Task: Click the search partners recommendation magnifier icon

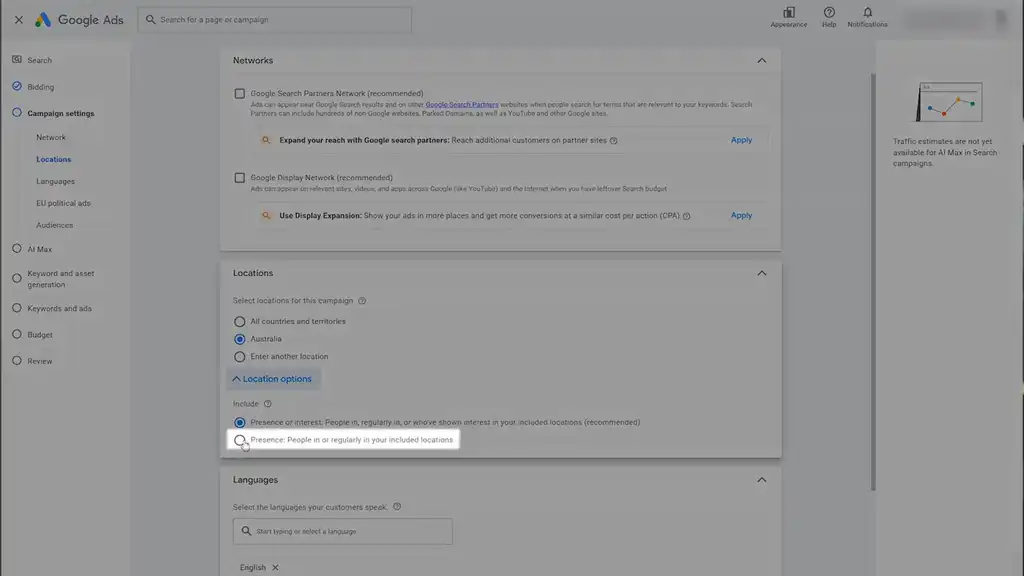Action: 266,140
